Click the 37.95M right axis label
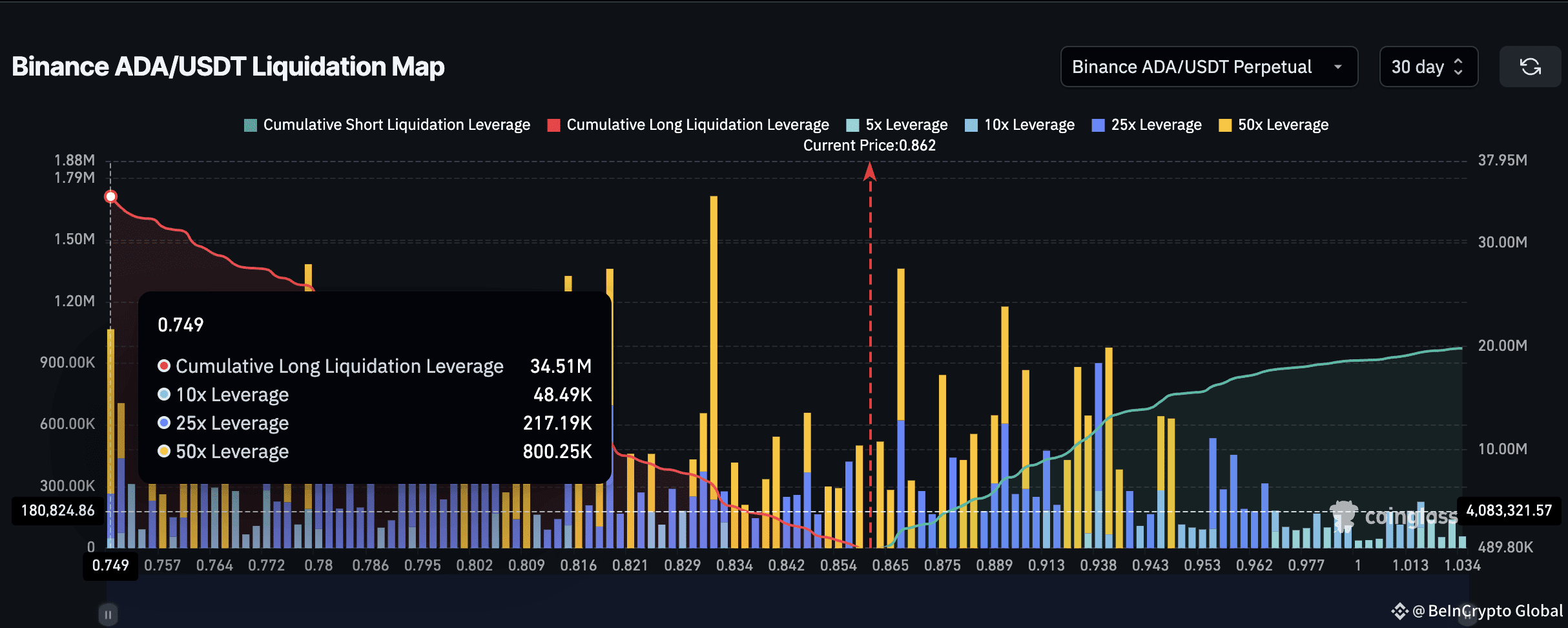This screenshot has height=628, width=1568. 1503,160
